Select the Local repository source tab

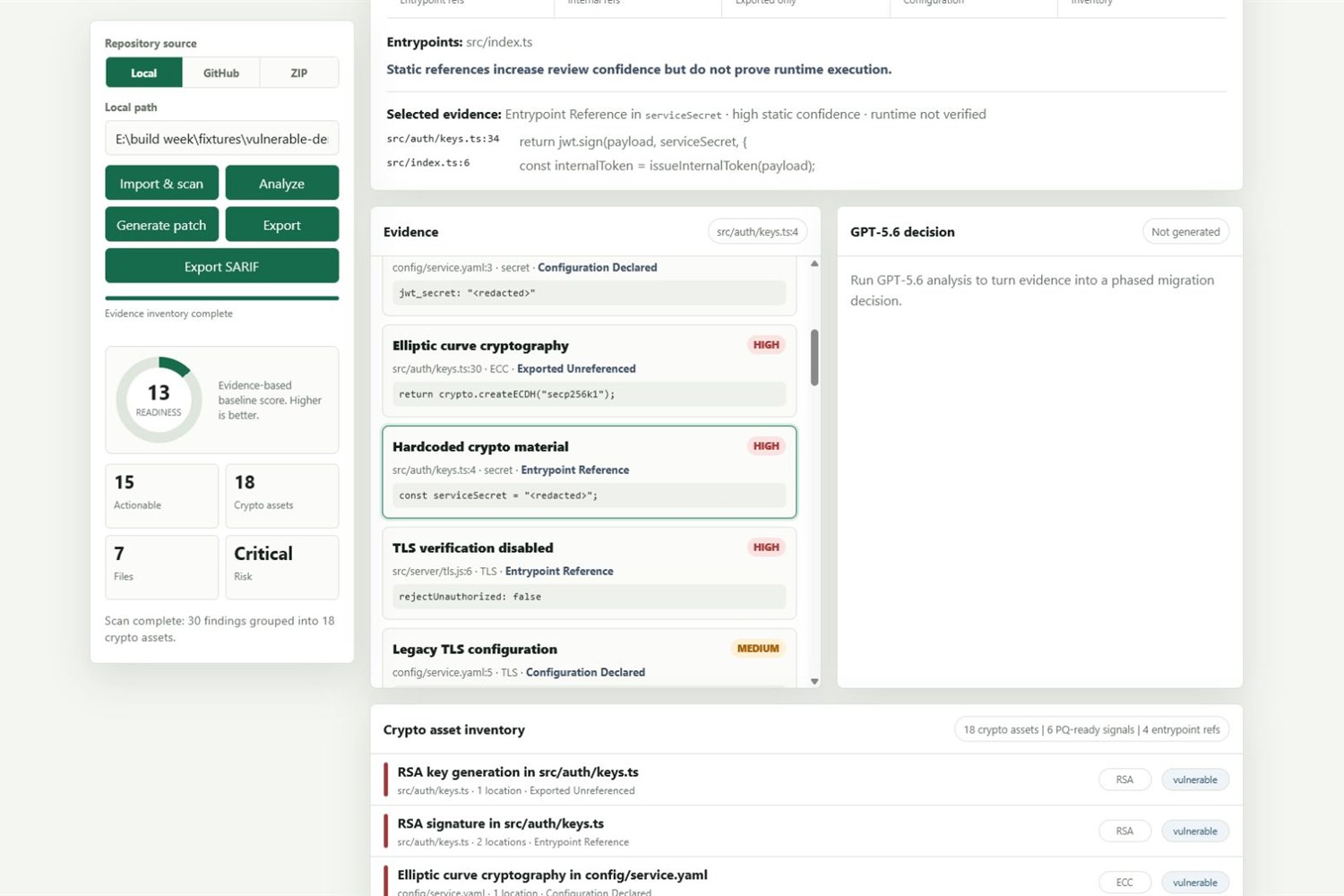click(143, 73)
